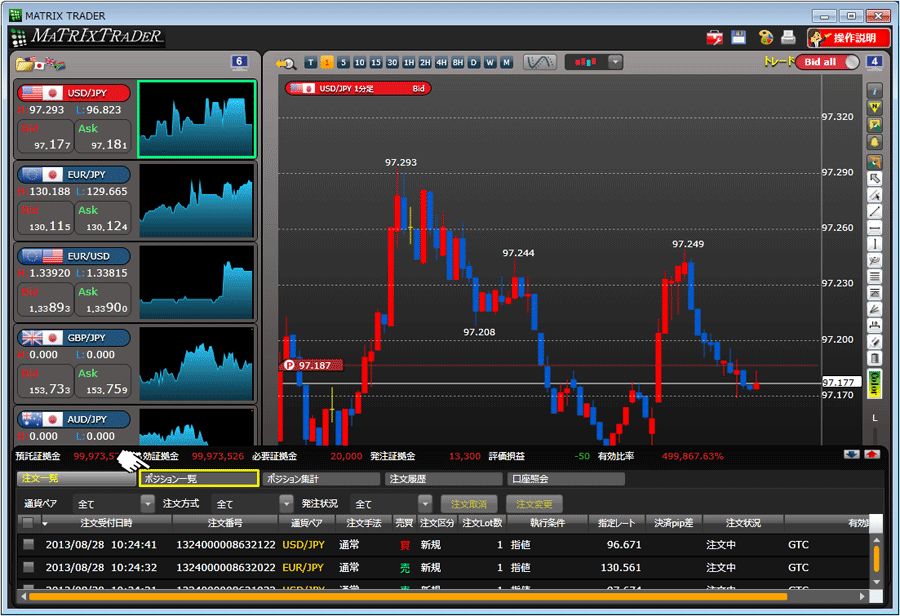Image resolution: width=900 pixels, height=616 pixels.
Task: Select the arrow cursor drawing tool
Action: 874,179
